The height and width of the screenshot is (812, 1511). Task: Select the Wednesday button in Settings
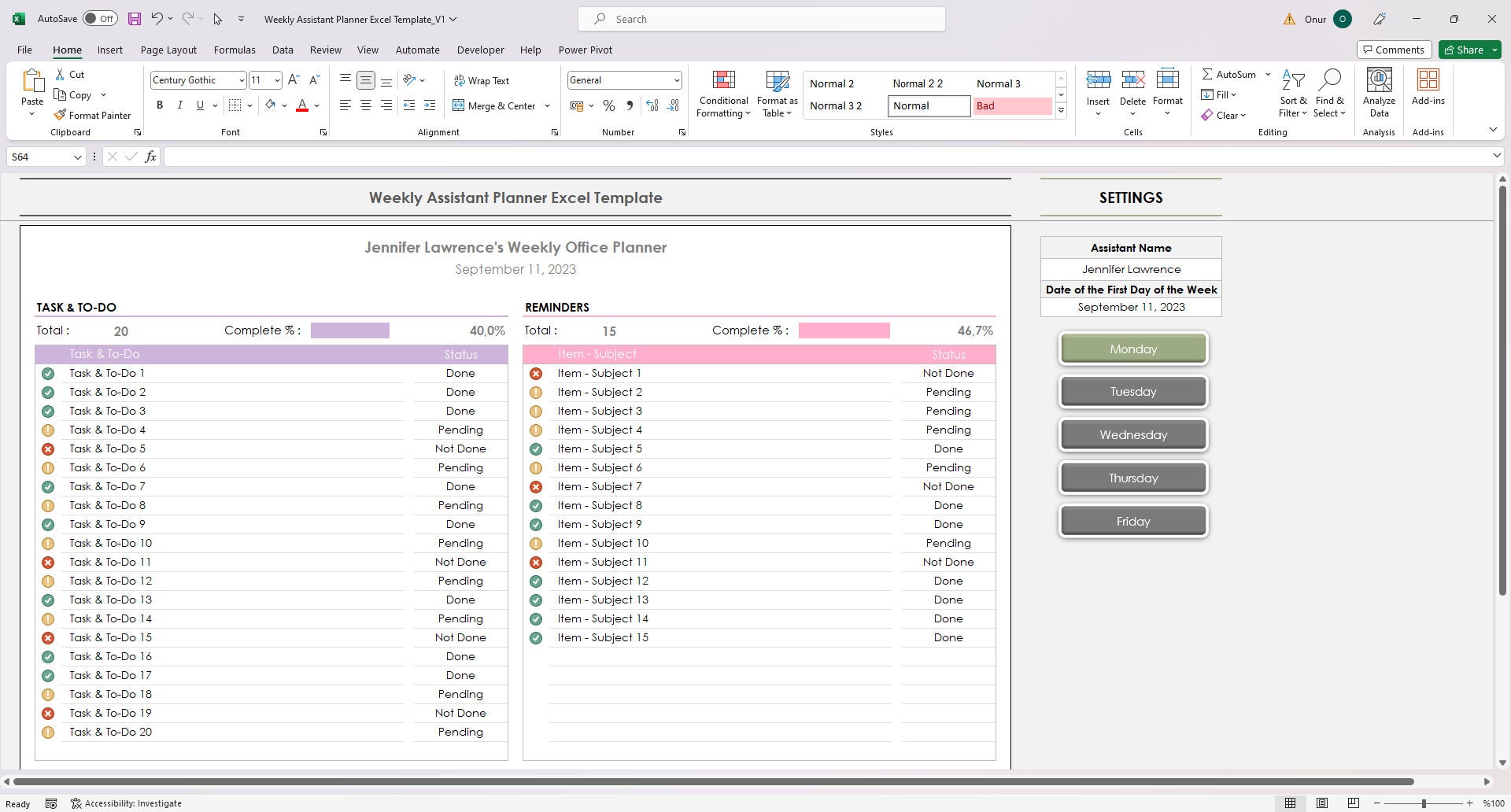click(1132, 434)
